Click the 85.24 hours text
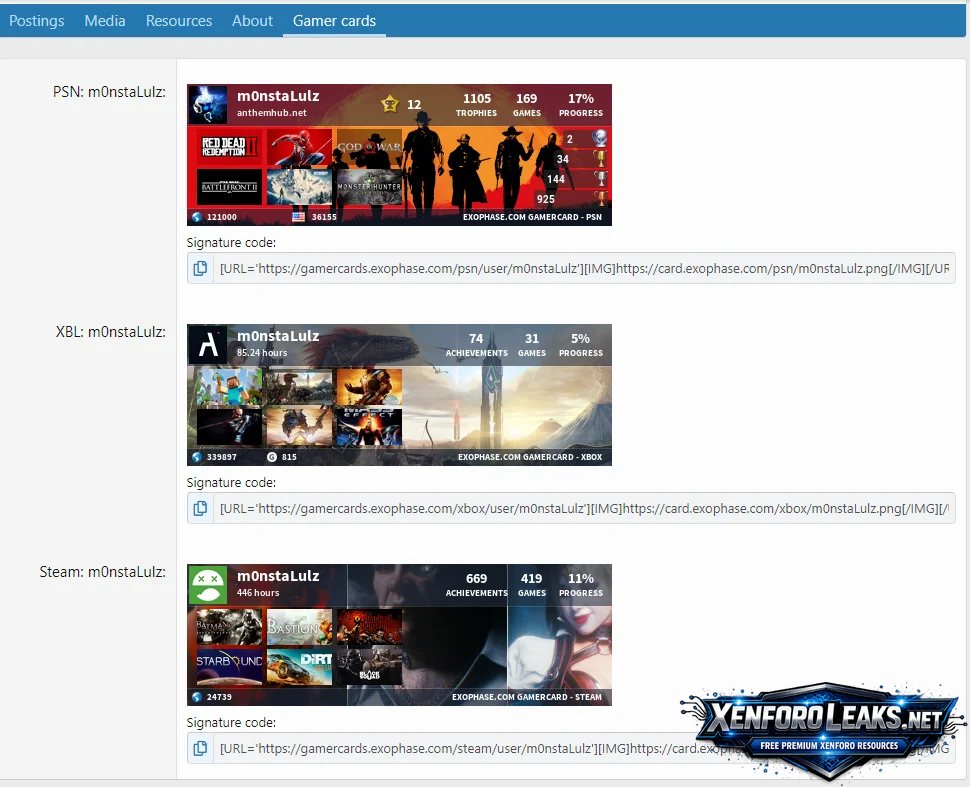The width and height of the screenshot is (970, 787). coord(262,353)
